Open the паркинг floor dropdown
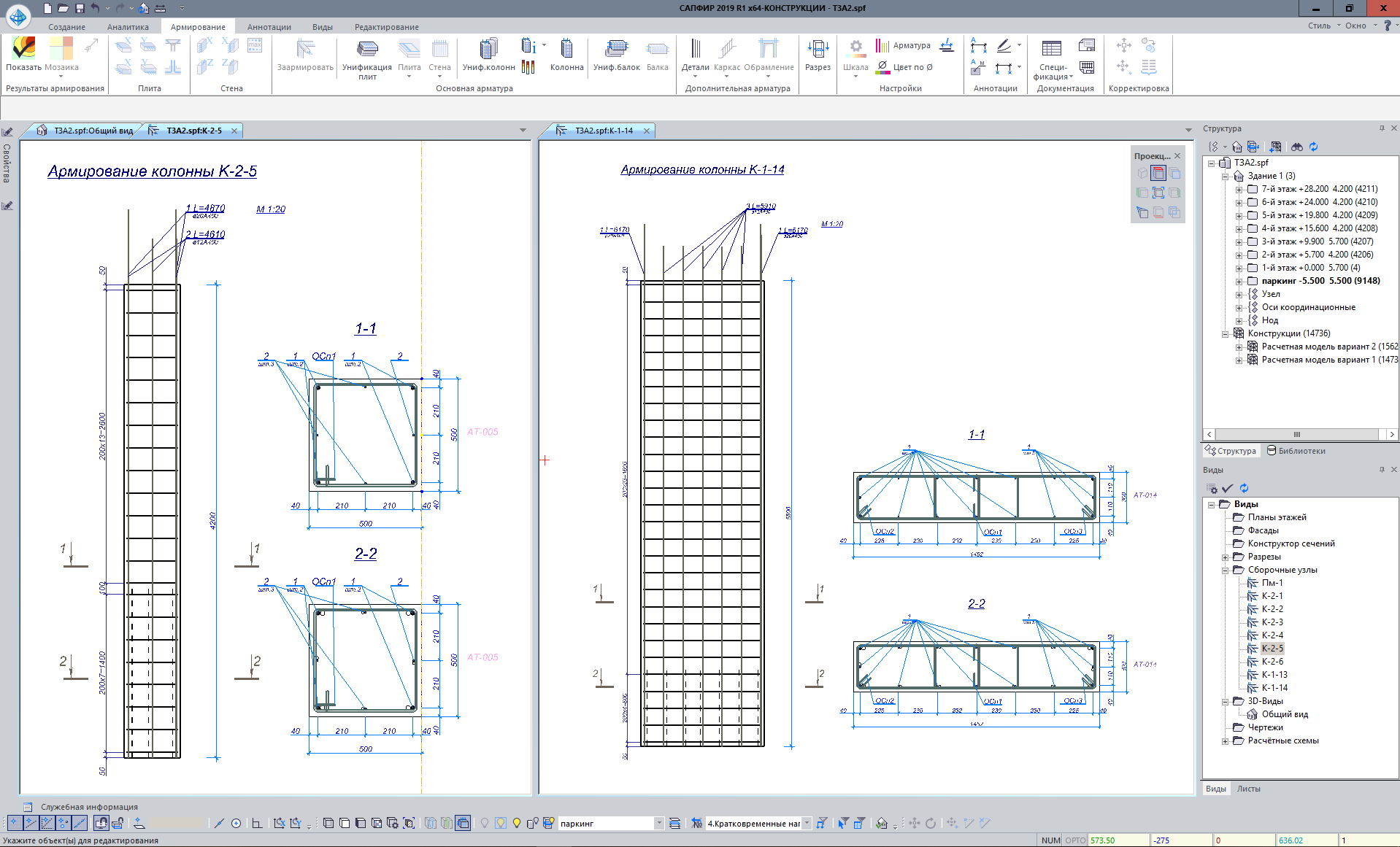The height and width of the screenshot is (847, 1400). [x=658, y=823]
